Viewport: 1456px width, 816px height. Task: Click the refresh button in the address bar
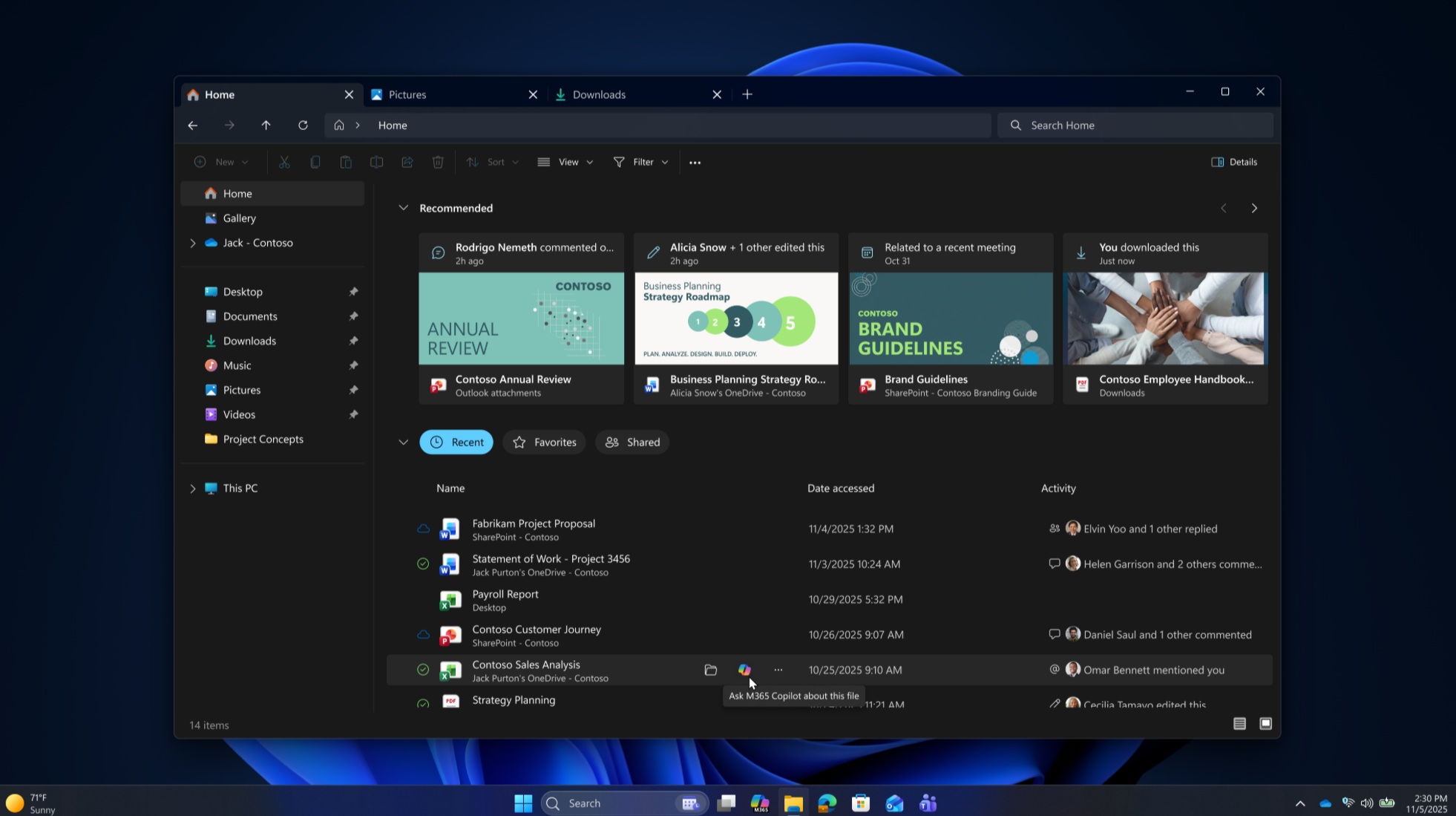[304, 125]
